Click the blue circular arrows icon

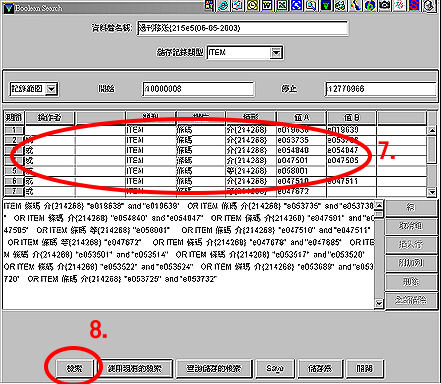coord(297,6)
